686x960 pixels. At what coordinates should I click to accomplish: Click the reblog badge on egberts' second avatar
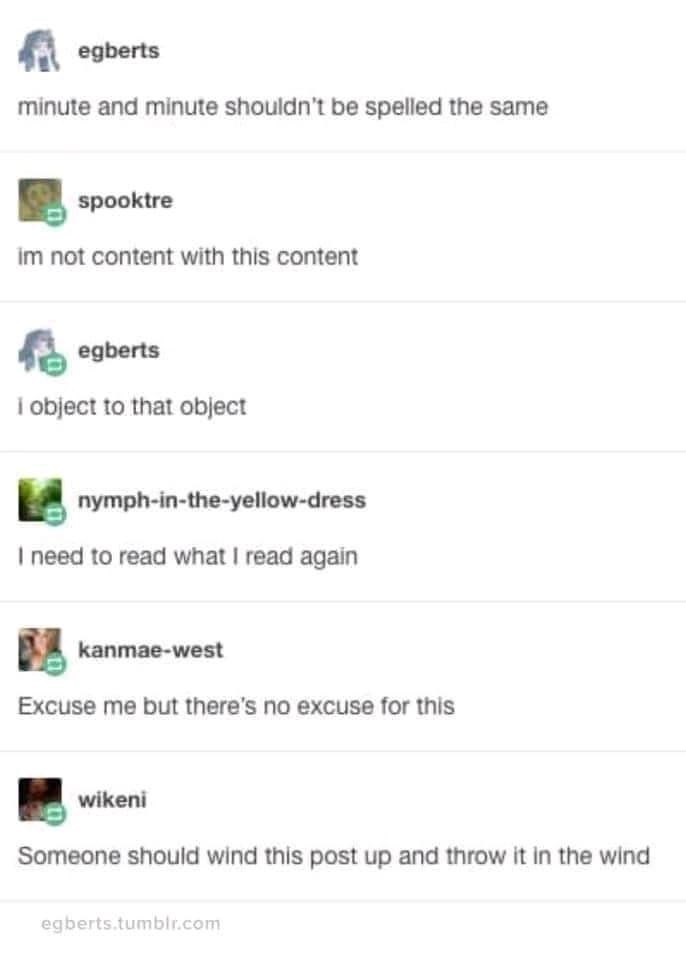(x=55, y=365)
